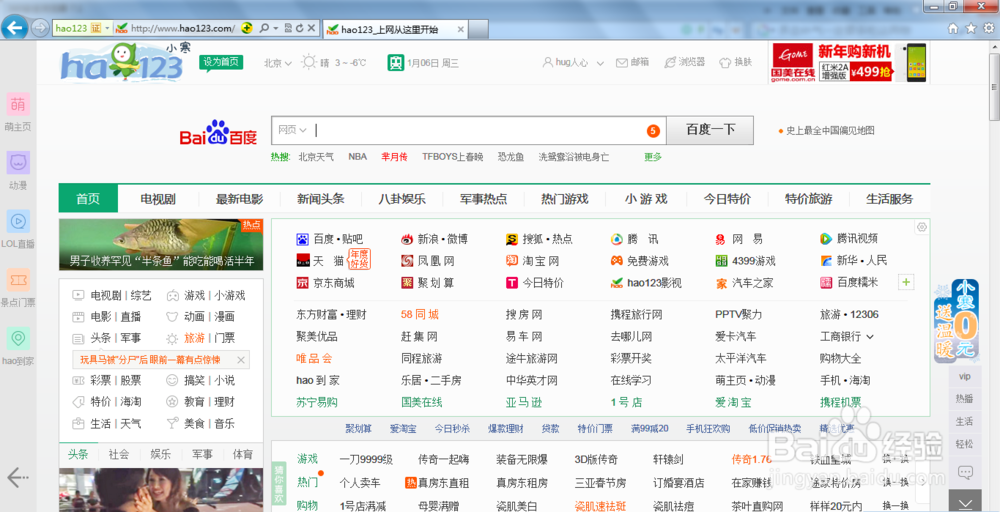Open the 邮箱 mail icon link
Image resolution: width=1000 pixels, height=512 pixels.
tap(632, 62)
